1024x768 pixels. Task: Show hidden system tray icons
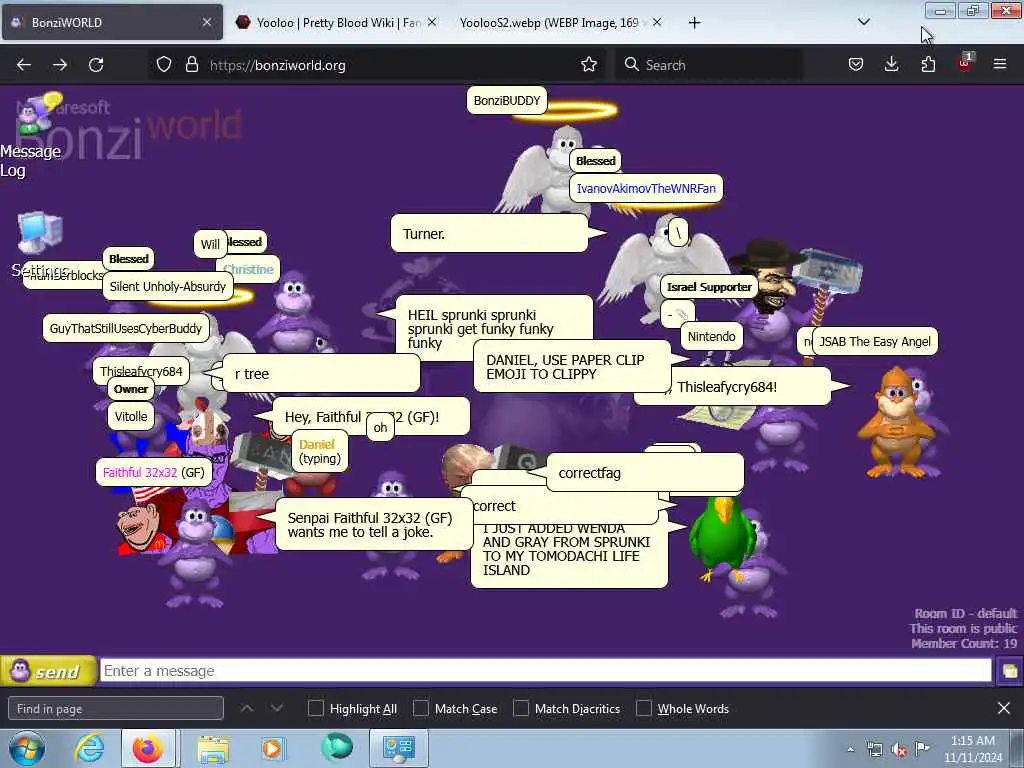click(850, 749)
